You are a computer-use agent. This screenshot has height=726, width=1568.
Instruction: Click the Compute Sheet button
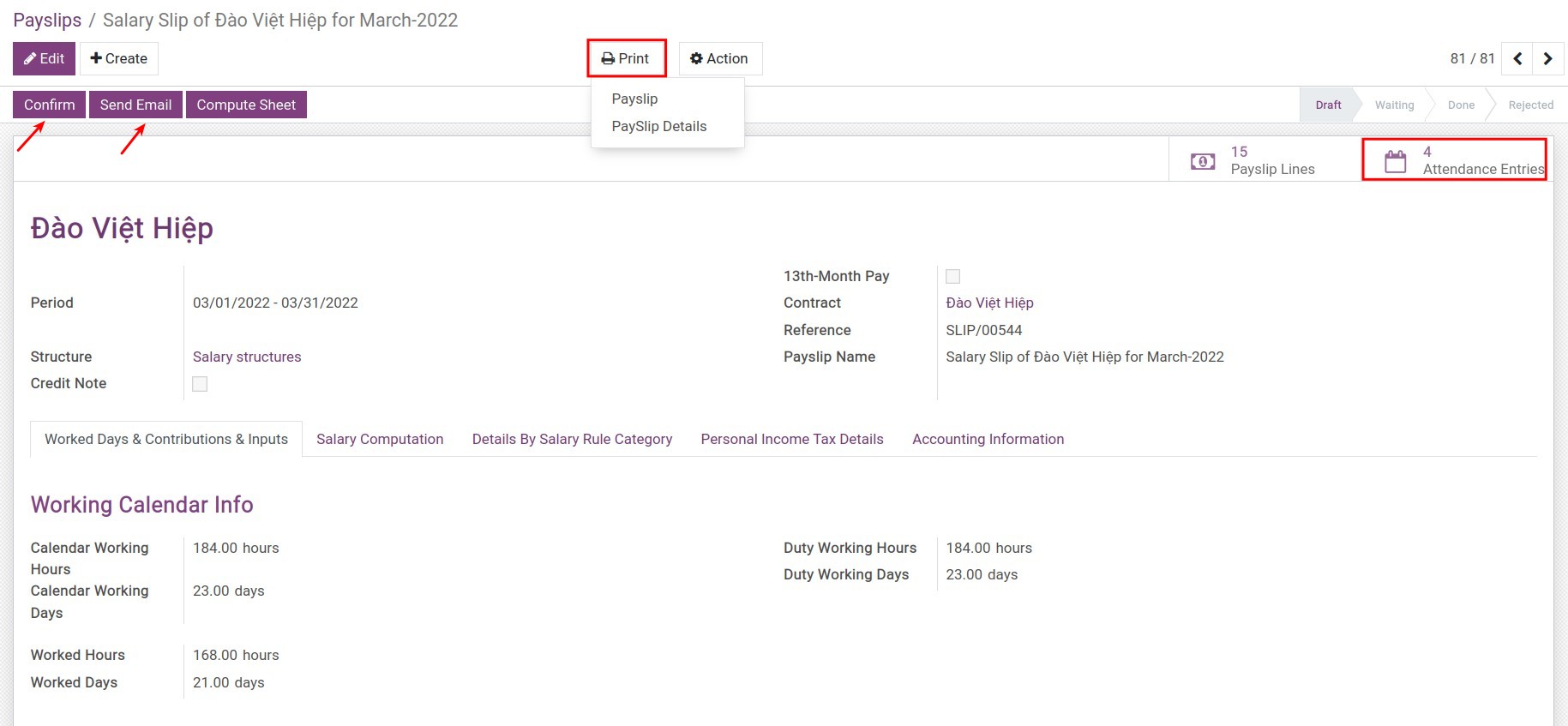click(246, 105)
